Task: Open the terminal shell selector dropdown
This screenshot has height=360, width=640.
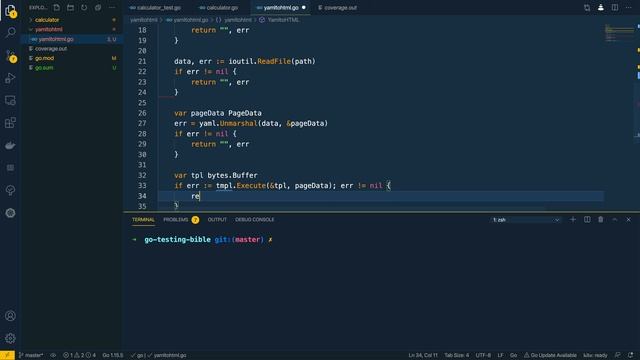Action: (x=526, y=220)
